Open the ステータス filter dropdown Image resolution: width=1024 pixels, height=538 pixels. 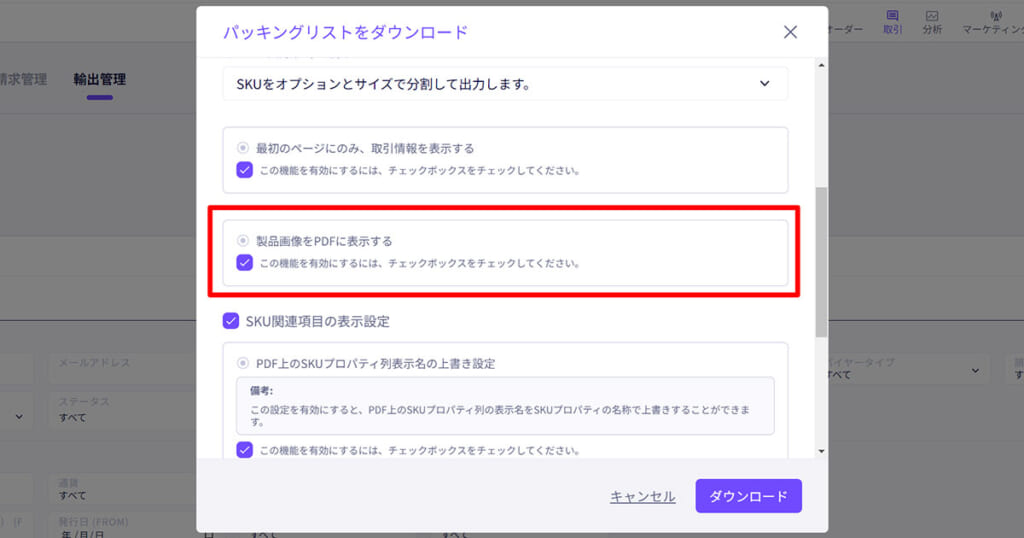(x=122, y=409)
